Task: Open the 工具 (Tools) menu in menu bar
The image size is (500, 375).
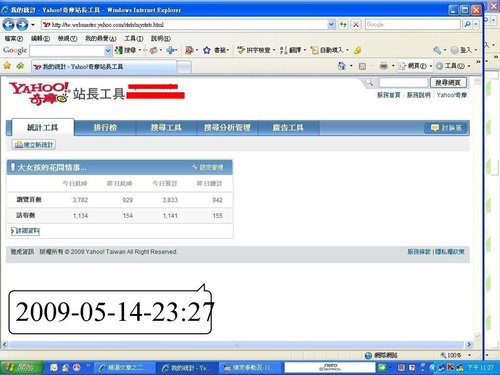Action: tap(133, 38)
